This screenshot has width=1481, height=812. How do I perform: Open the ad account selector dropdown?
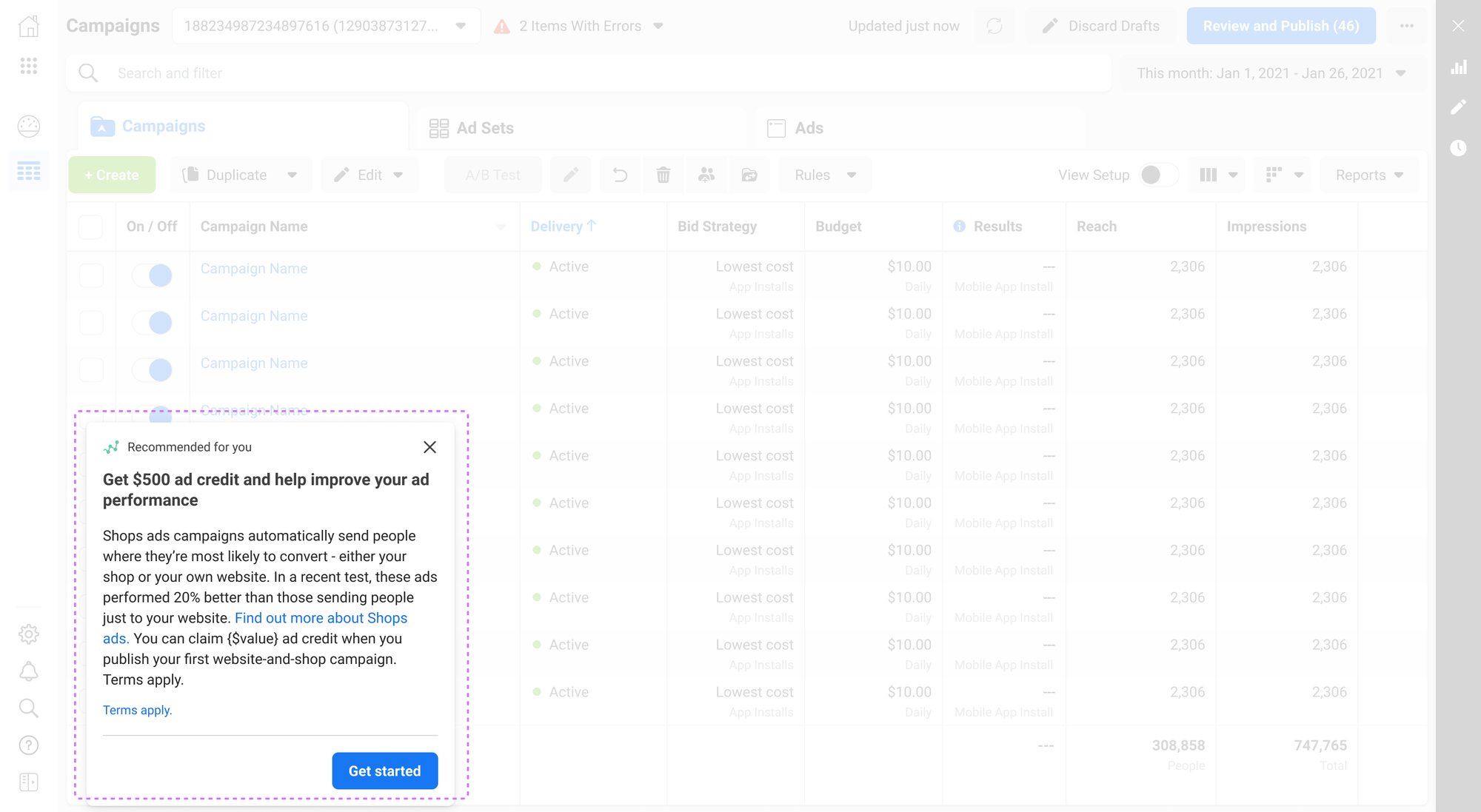tap(326, 26)
